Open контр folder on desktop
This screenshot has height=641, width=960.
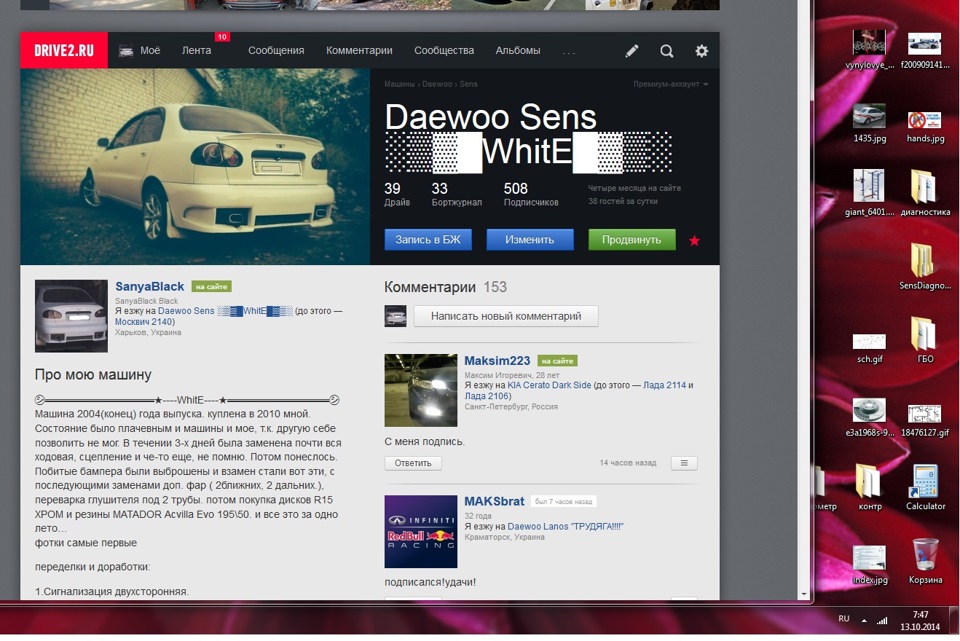[869, 487]
